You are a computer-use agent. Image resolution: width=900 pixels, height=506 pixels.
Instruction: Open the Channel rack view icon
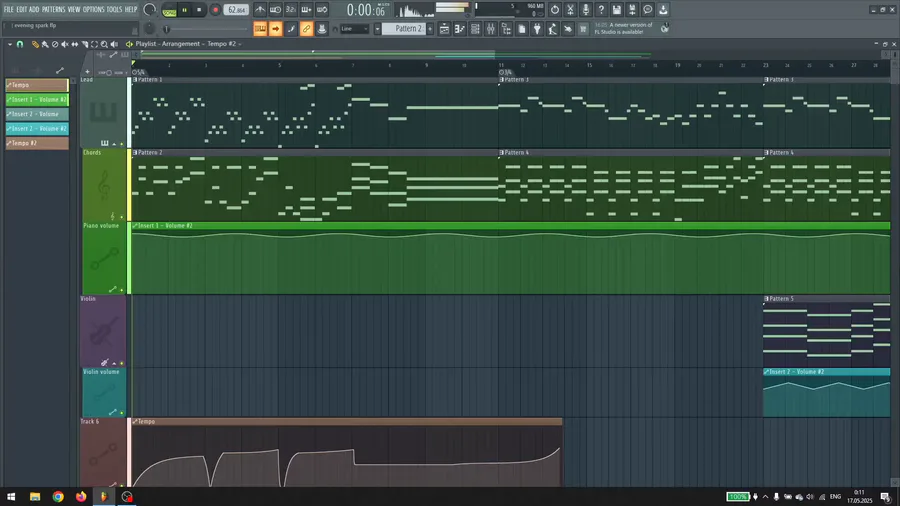tap(475, 29)
